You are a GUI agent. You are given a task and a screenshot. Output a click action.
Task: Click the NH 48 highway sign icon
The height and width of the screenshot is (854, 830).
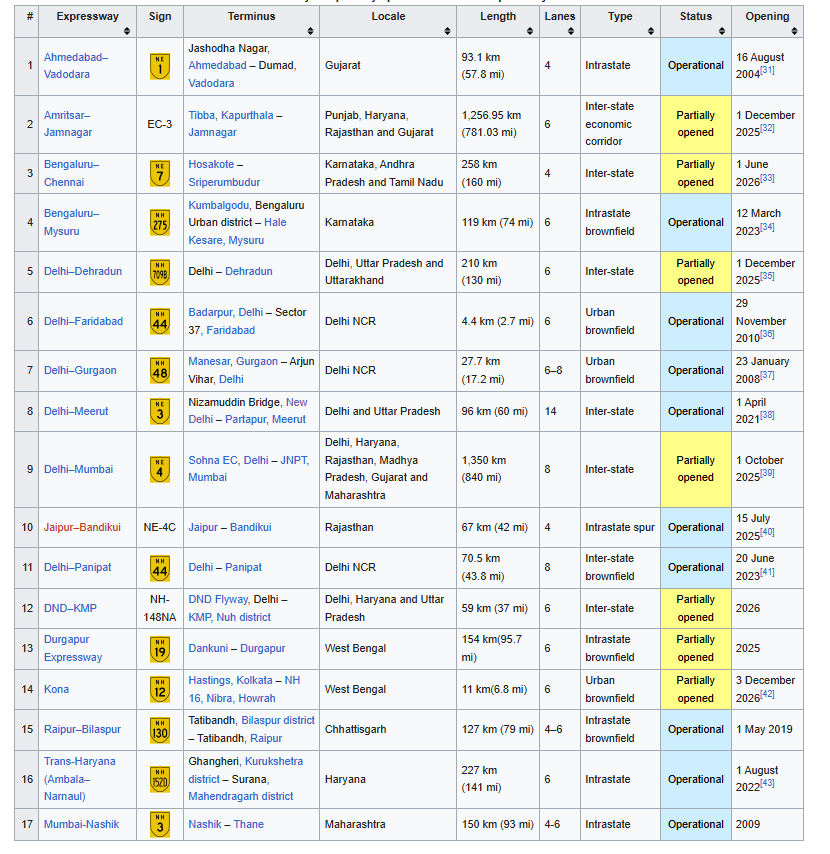tap(160, 370)
